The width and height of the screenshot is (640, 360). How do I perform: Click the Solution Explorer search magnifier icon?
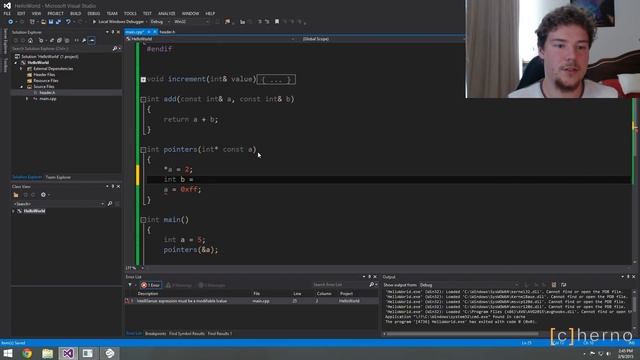pyautogui.click(x=115, y=49)
